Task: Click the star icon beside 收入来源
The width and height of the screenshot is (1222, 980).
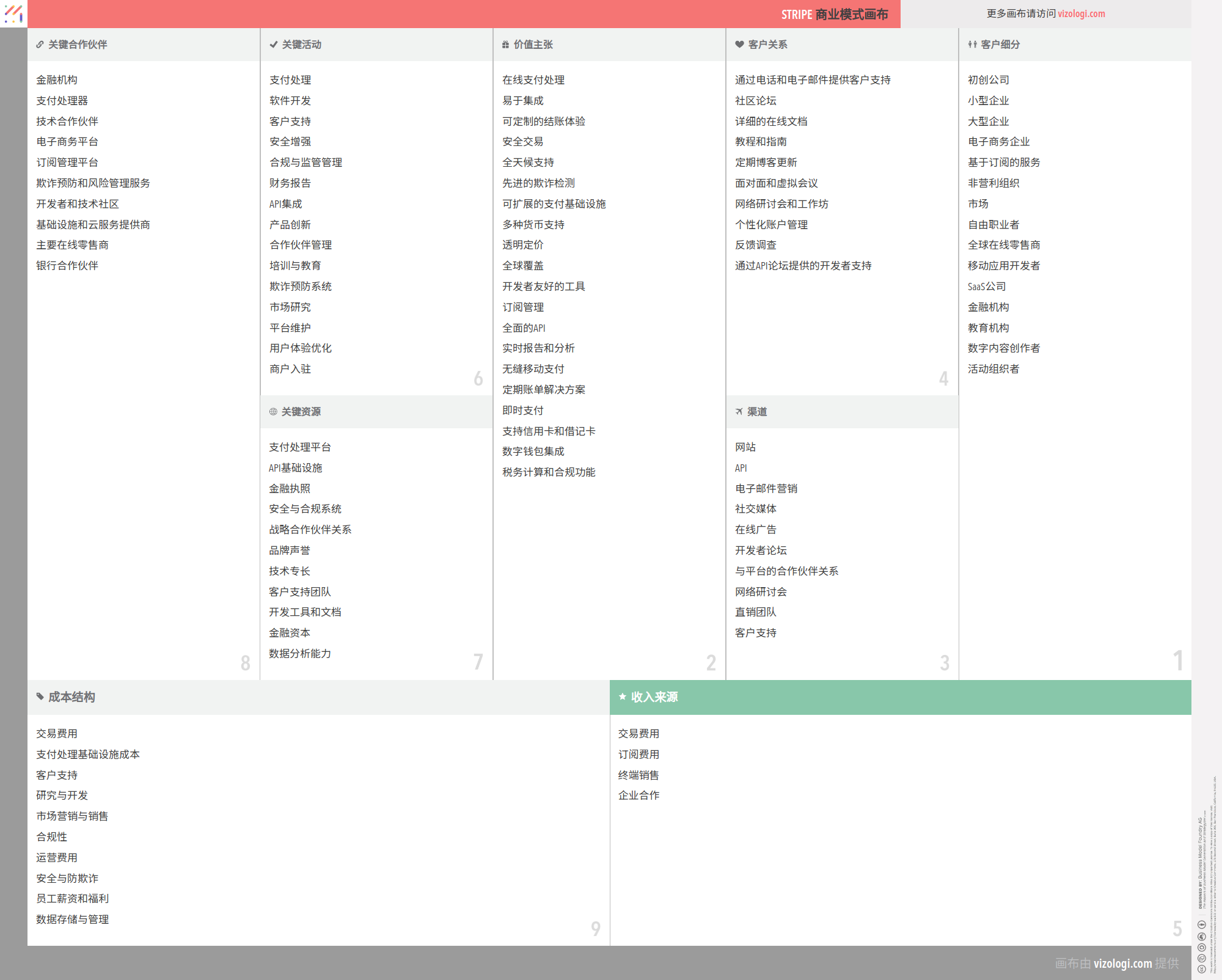Action: click(x=623, y=697)
